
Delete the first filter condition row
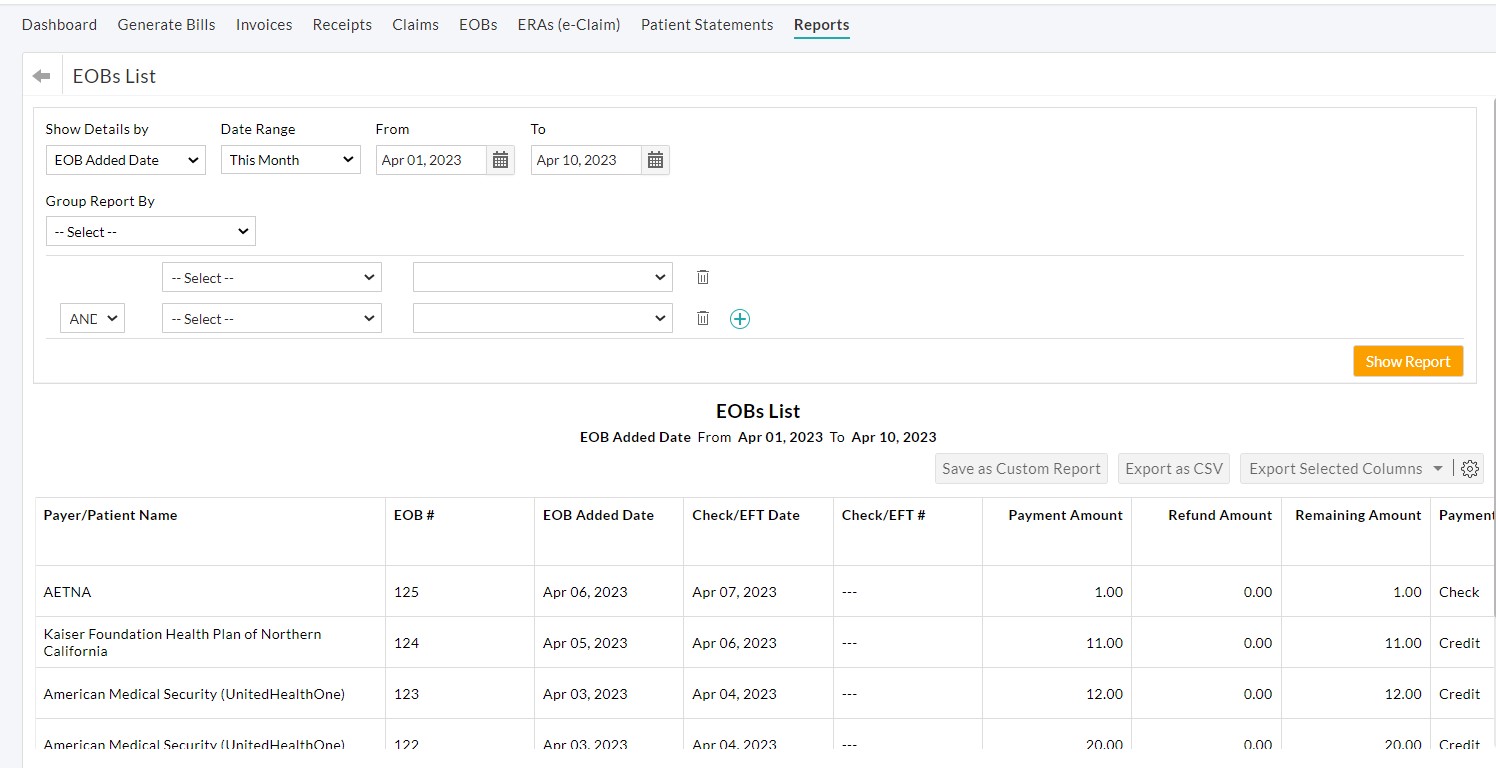coord(703,277)
